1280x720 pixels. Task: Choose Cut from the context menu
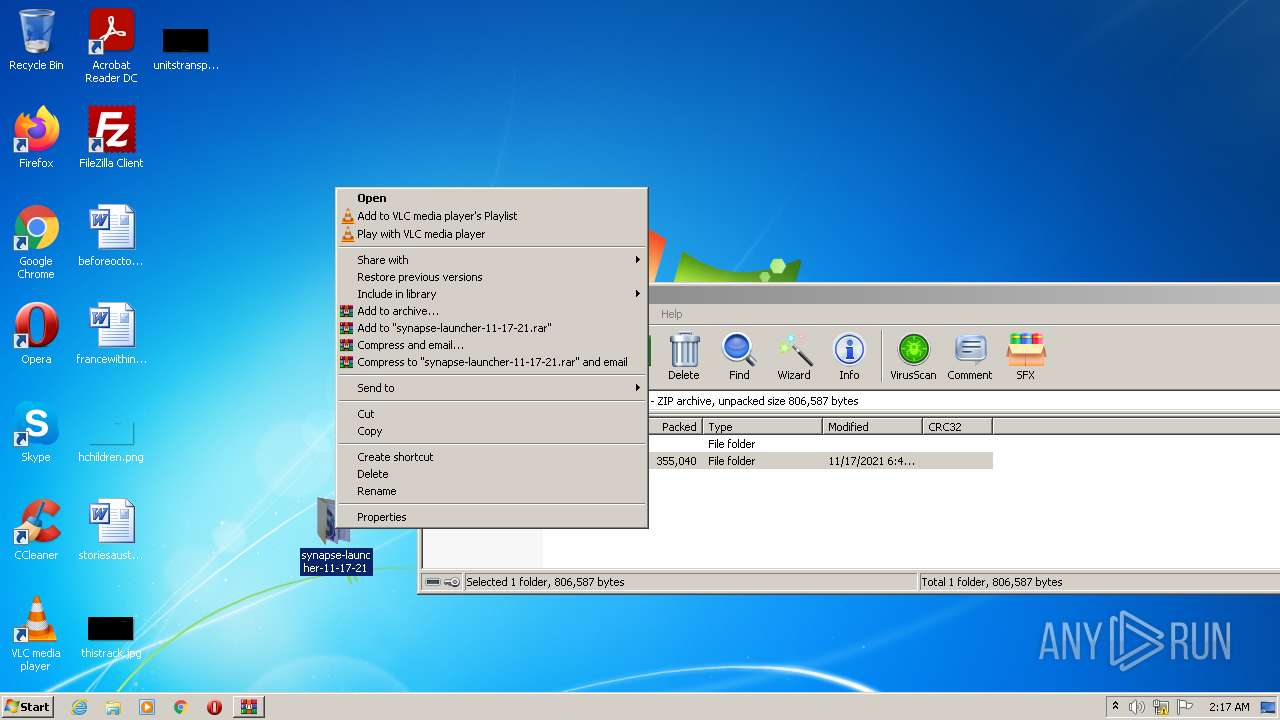[492, 414]
